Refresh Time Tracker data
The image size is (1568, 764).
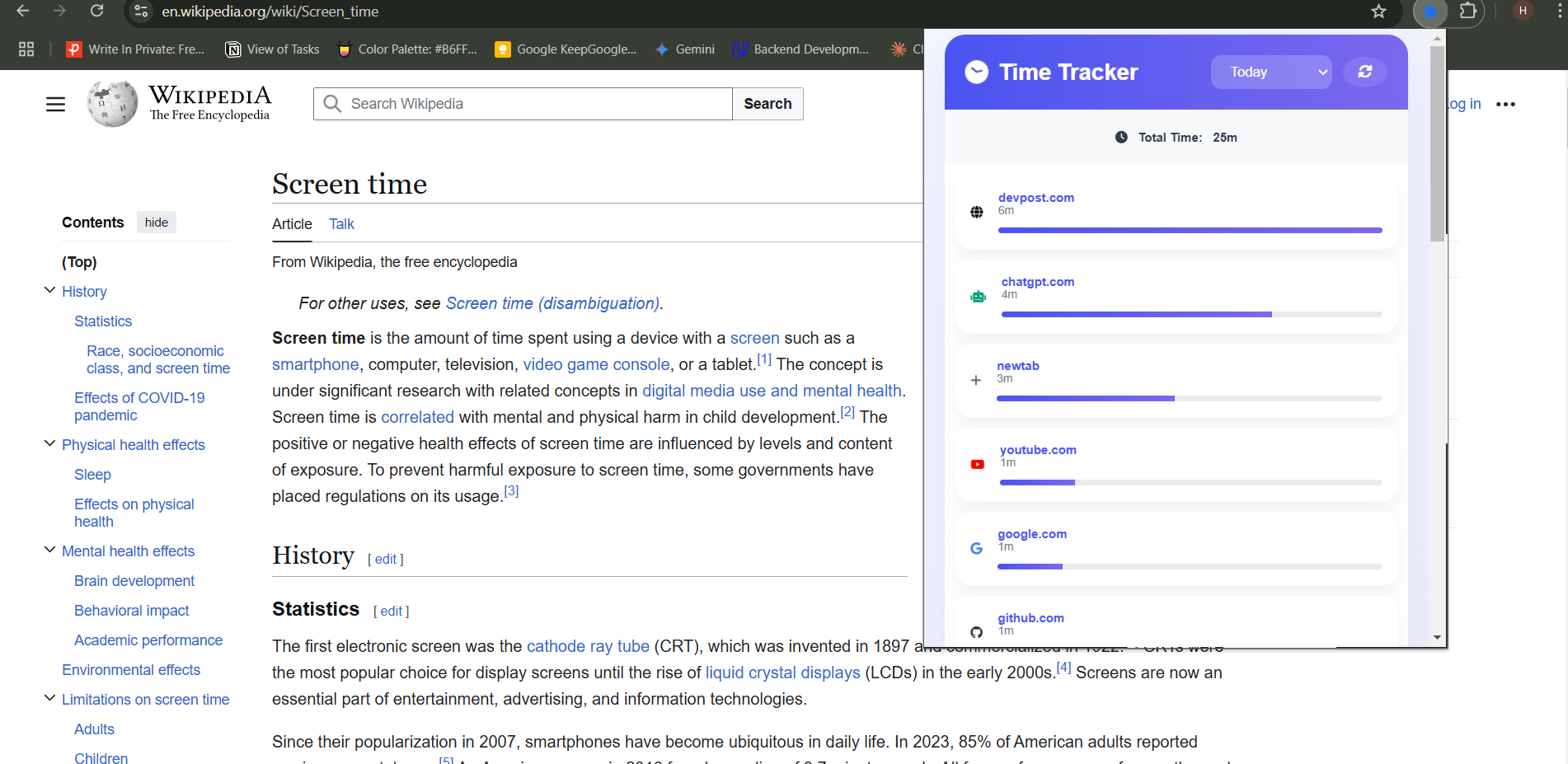[x=1365, y=73]
